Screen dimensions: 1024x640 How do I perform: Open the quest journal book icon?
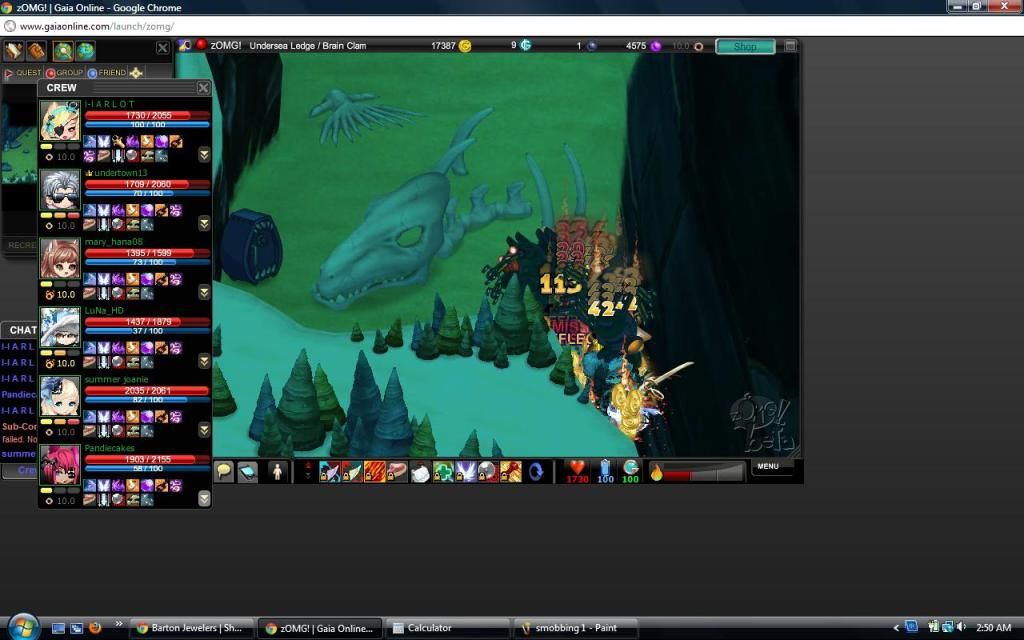click(14, 50)
